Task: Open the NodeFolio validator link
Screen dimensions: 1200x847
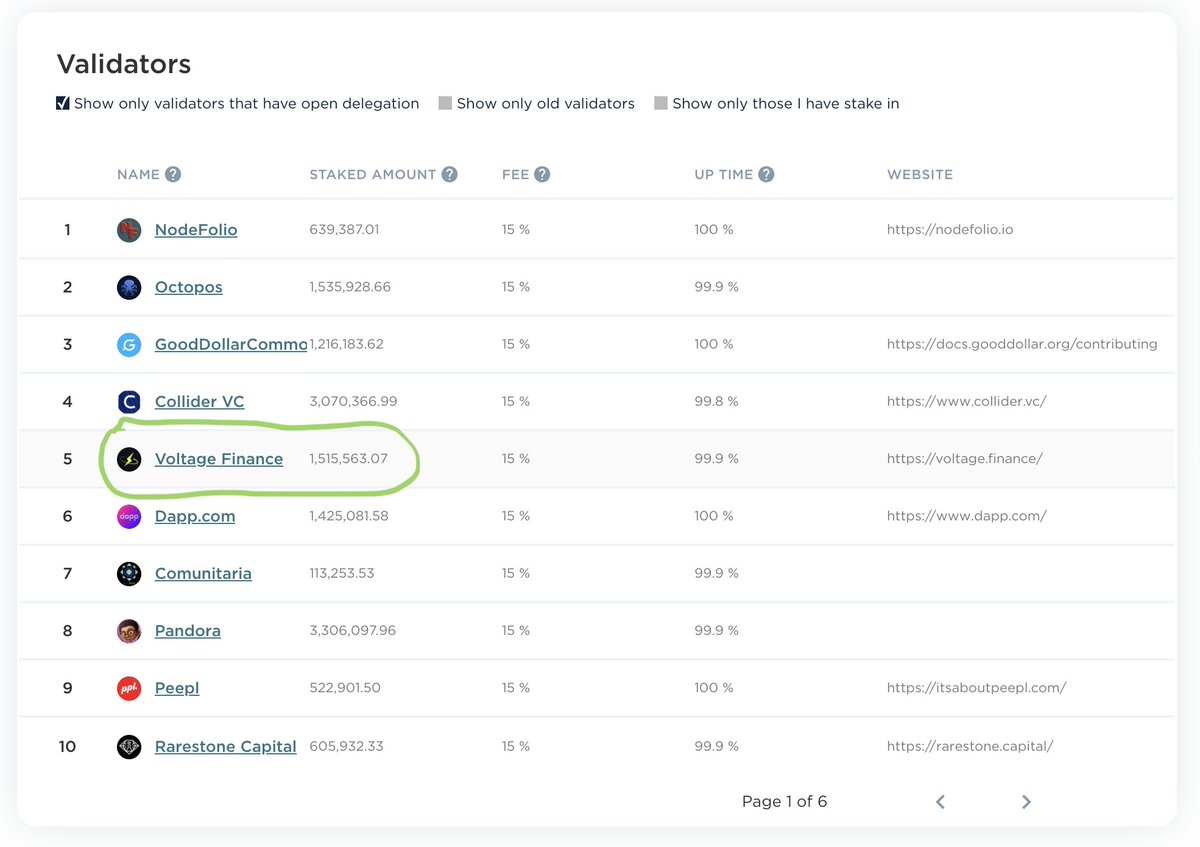Action: click(x=196, y=230)
